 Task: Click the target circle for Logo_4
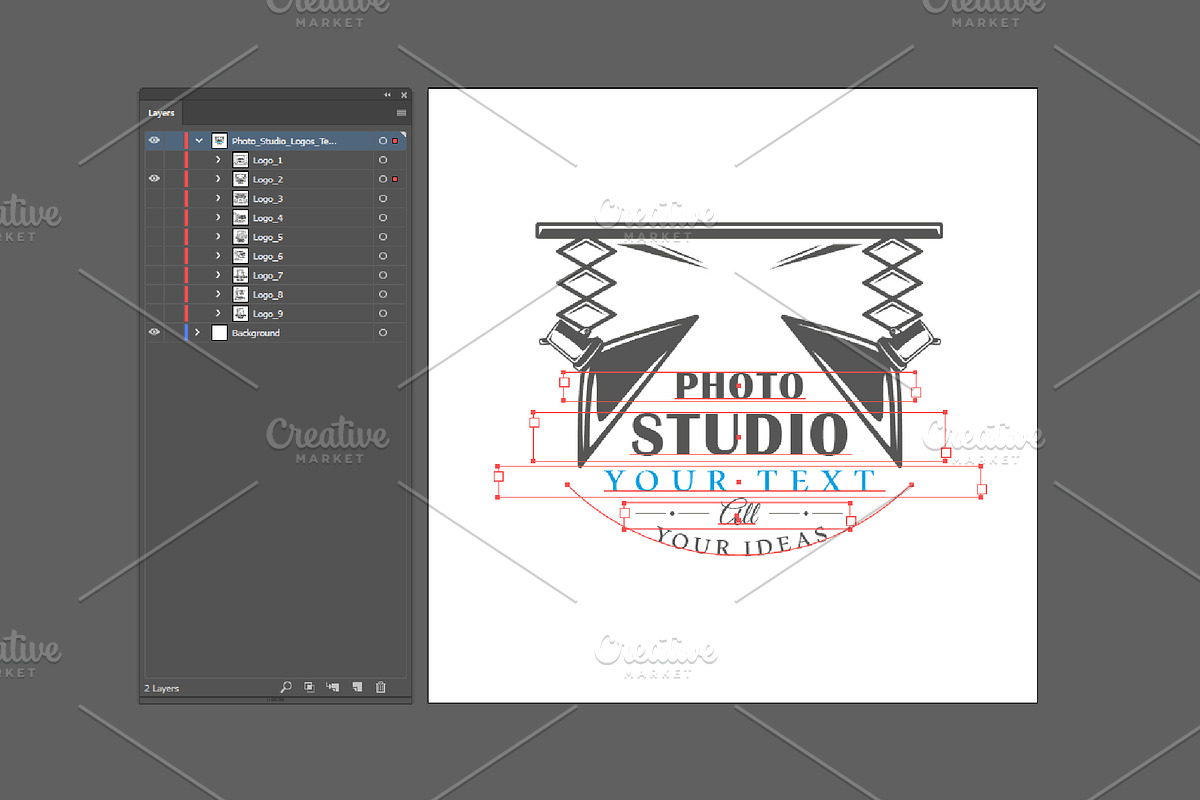(383, 218)
